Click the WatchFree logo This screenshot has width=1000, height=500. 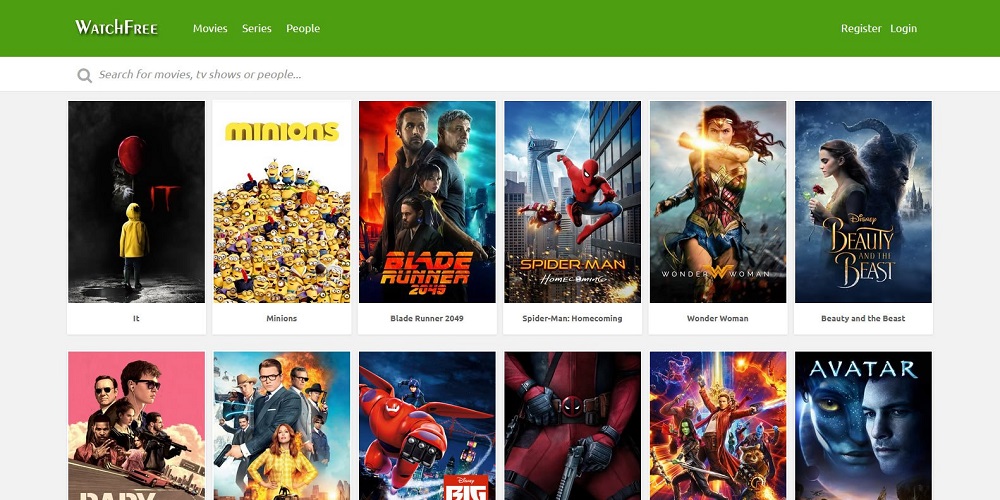point(116,27)
